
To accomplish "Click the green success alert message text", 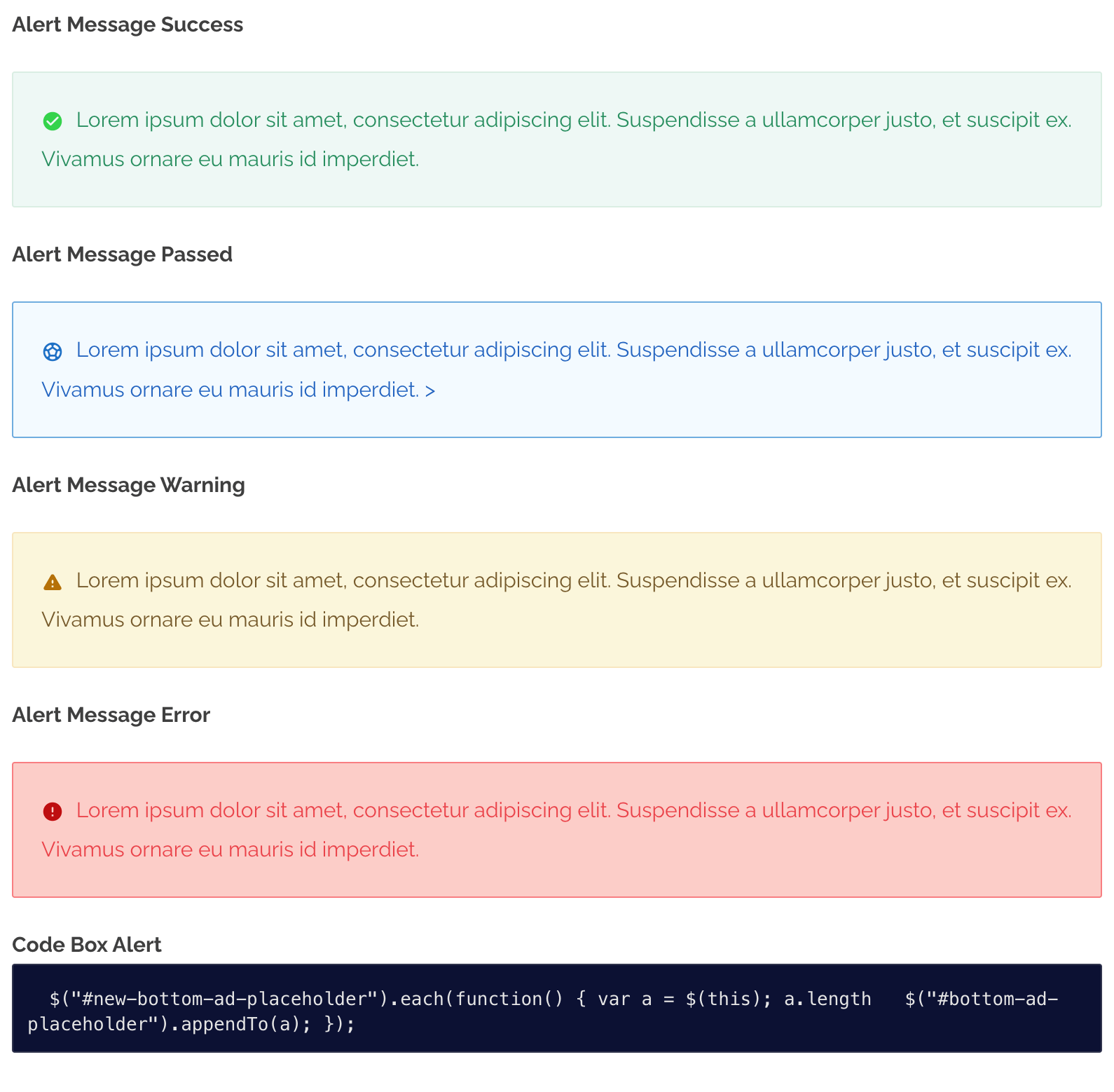I will click(x=556, y=139).
